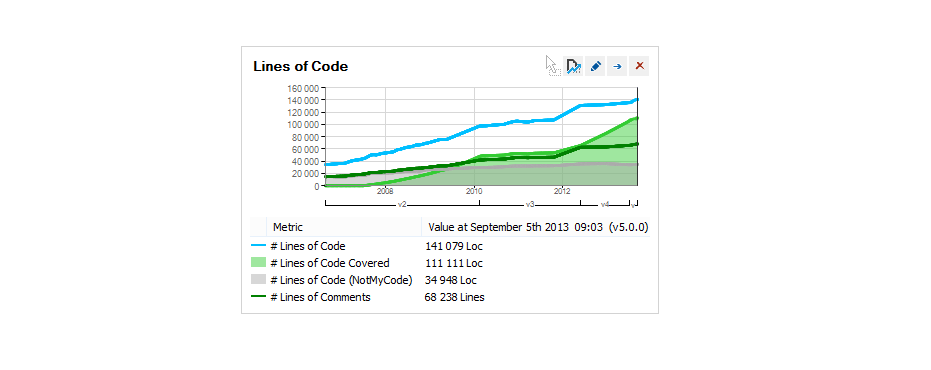Select the '# Lines of Code Covered' row
Screen dimensions: 931x370
[x=450, y=263]
